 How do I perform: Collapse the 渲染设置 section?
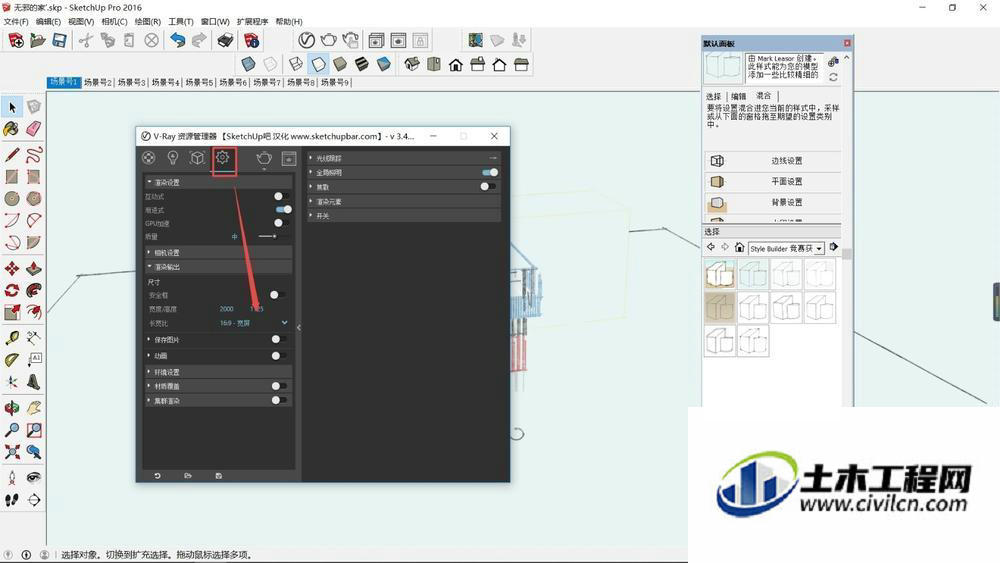pos(219,182)
